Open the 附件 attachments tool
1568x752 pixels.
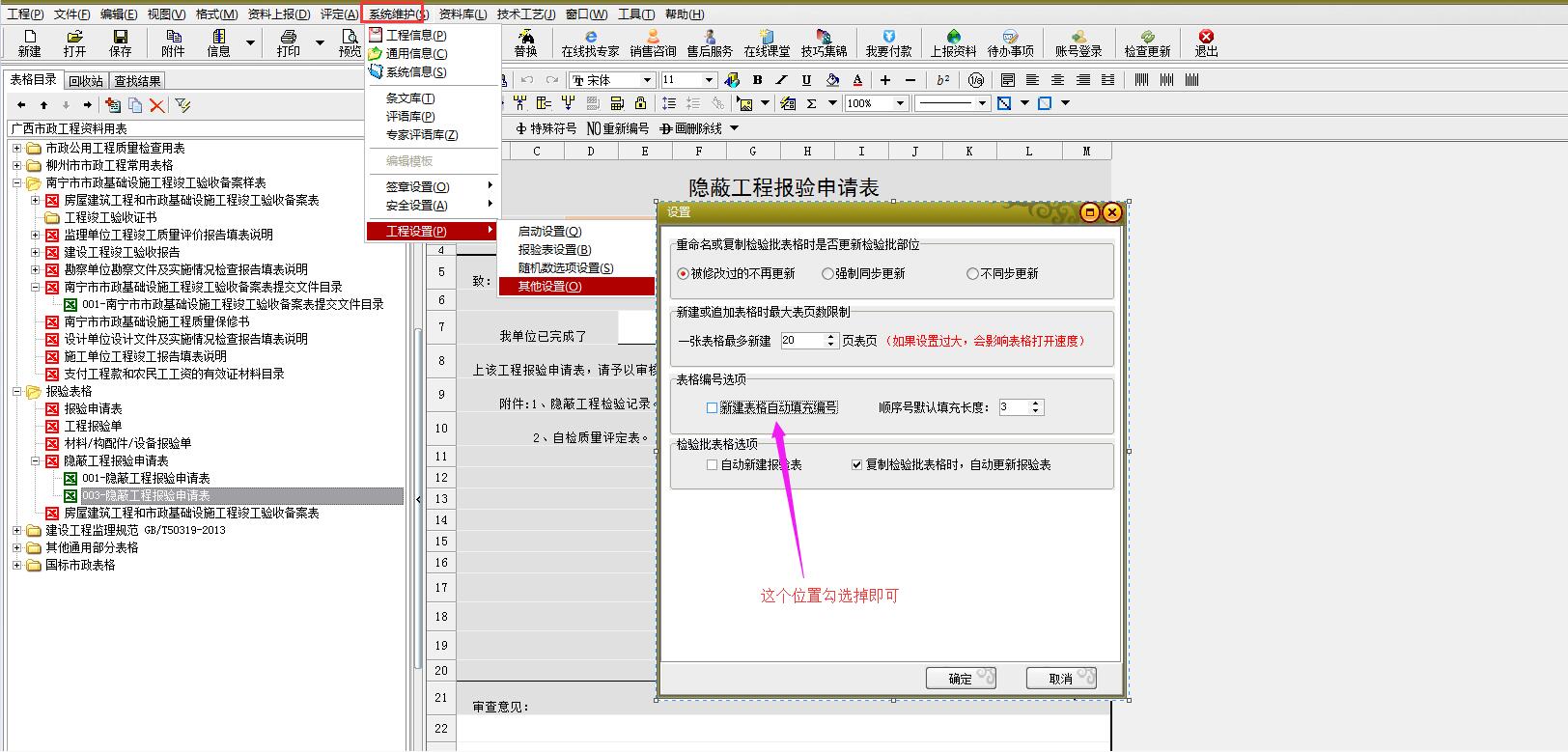pyautogui.click(x=173, y=42)
